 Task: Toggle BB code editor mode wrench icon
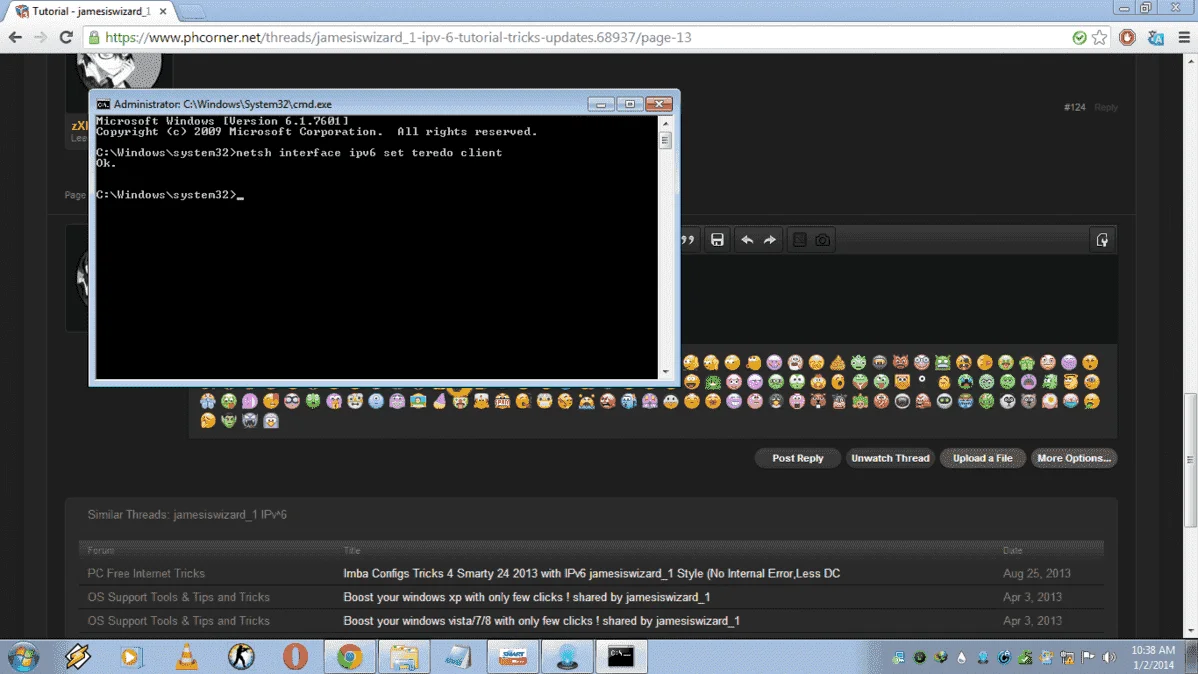click(1102, 240)
